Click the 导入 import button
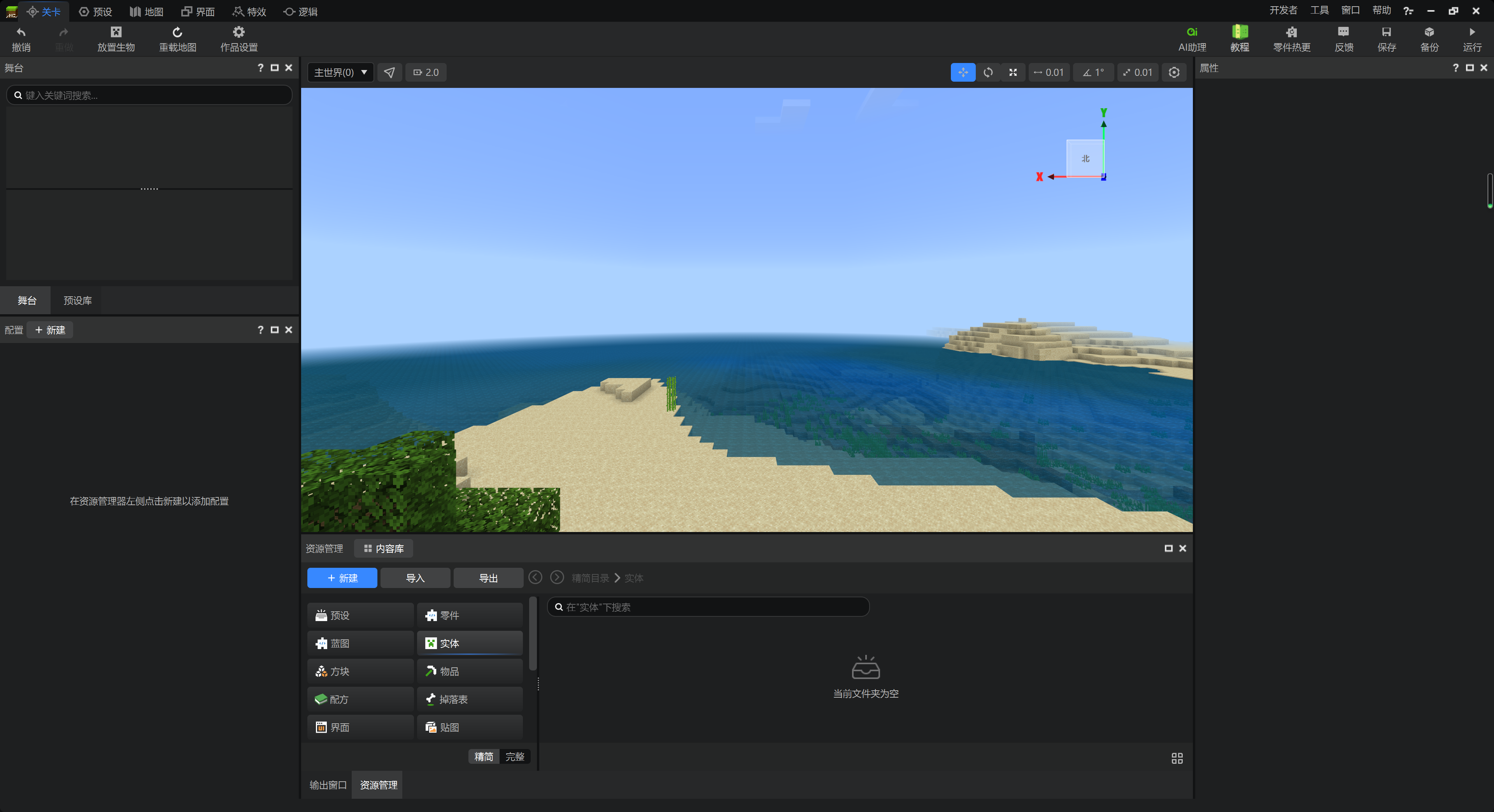Image resolution: width=1494 pixels, height=812 pixels. tap(415, 578)
